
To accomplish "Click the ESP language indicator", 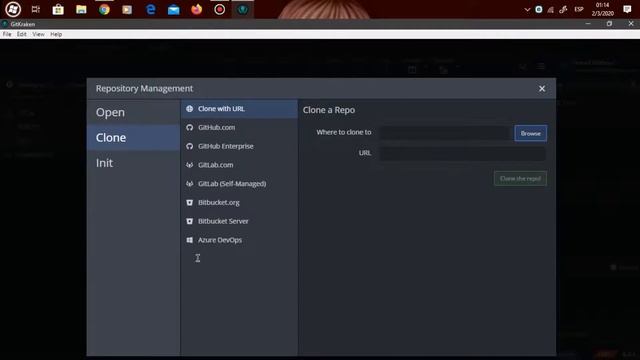I will (x=579, y=9).
